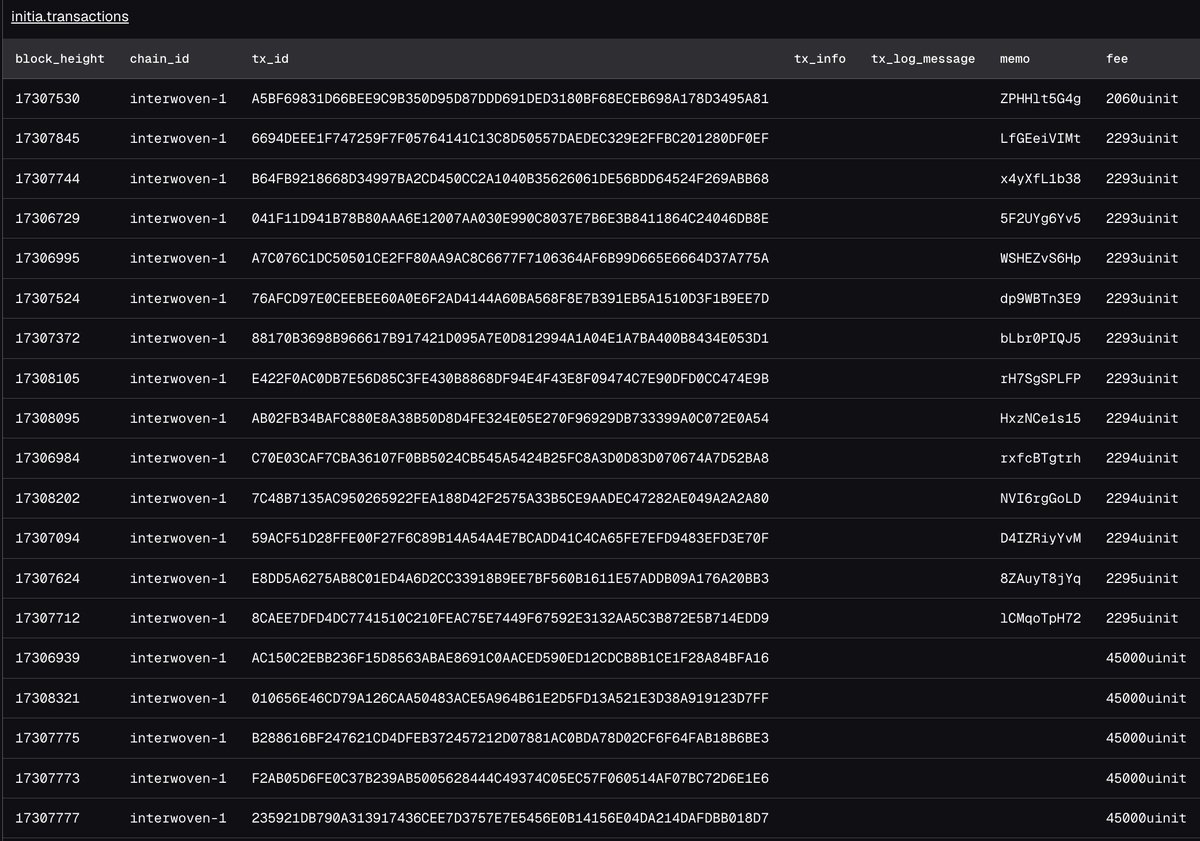Click tx_id starting with 88170B3698B9
This screenshot has height=841, width=1200.
[x=510, y=339]
